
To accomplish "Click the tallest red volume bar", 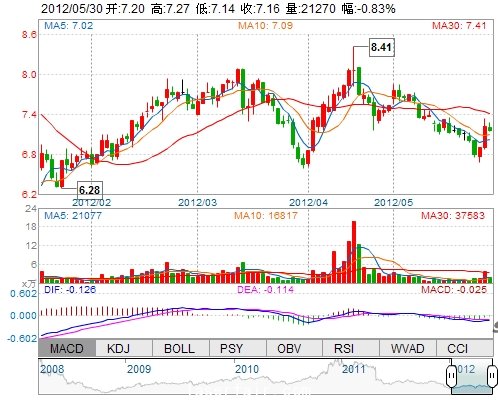I will click(354, 252).
